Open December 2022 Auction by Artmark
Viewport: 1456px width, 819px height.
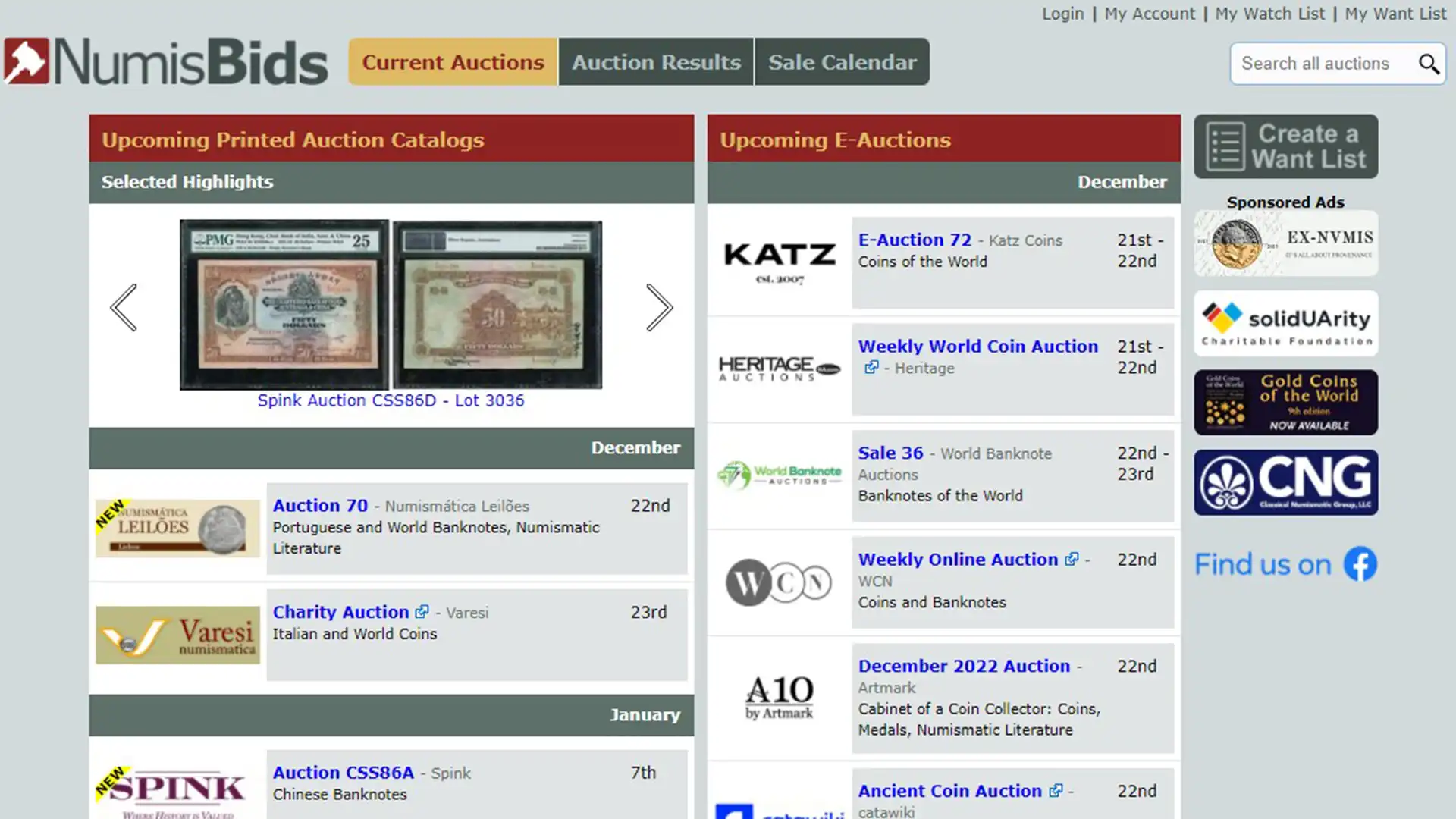pyautogui.click(x=964, y=666)
